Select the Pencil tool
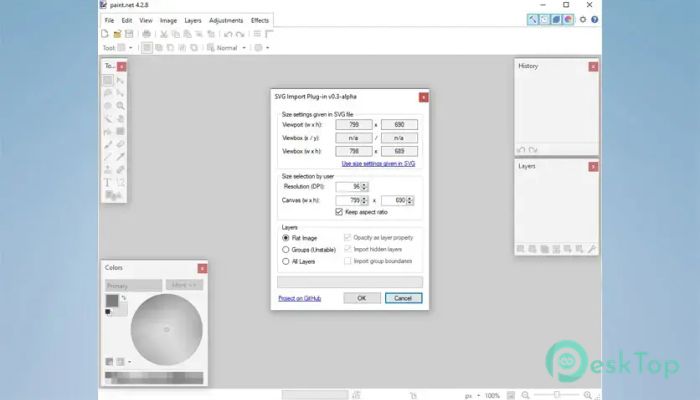The image size is (700, 400). (x=108, y=157)
